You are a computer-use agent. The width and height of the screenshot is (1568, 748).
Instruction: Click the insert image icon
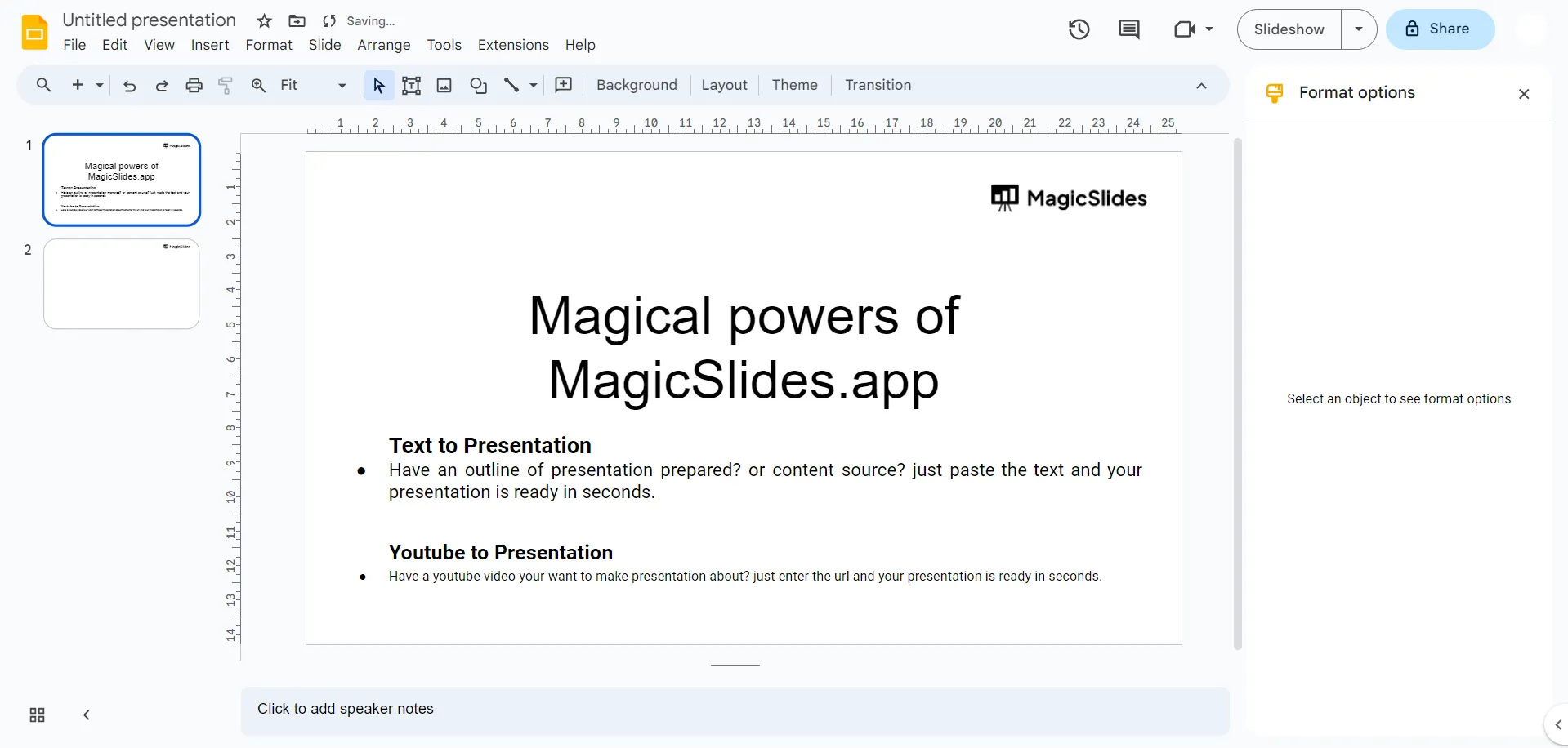coord(444,85)
